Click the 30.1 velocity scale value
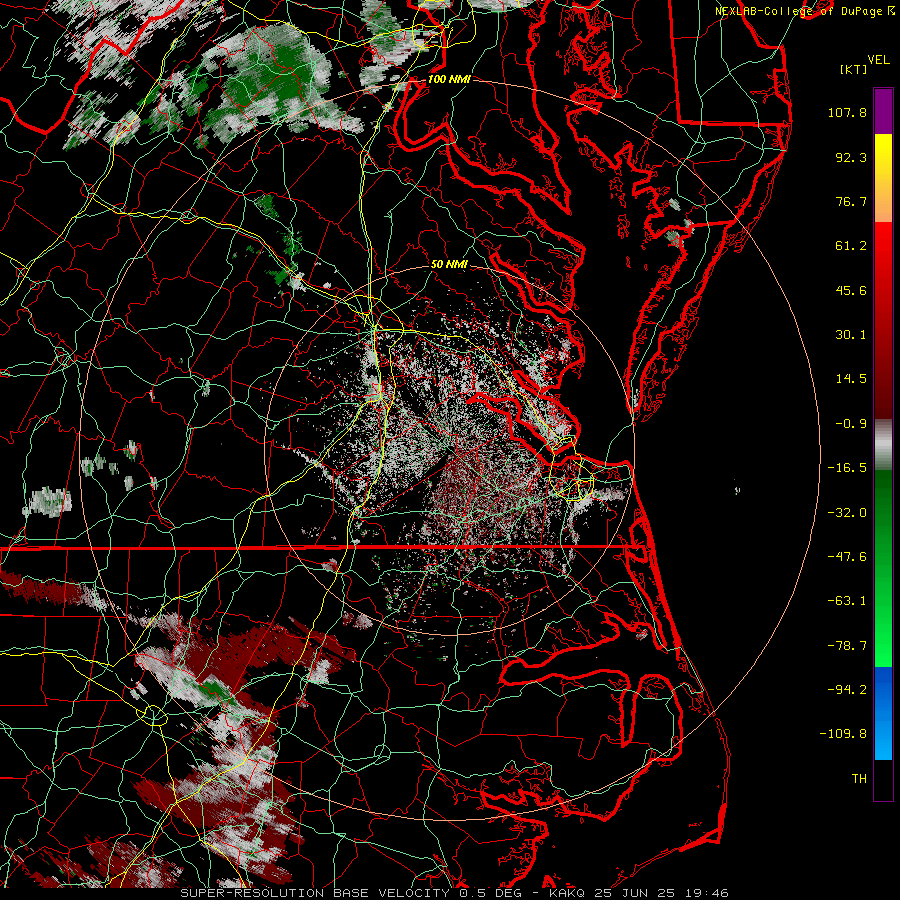Screen dimensions: 900x900 pyautogui.click(x=851, y=335)
